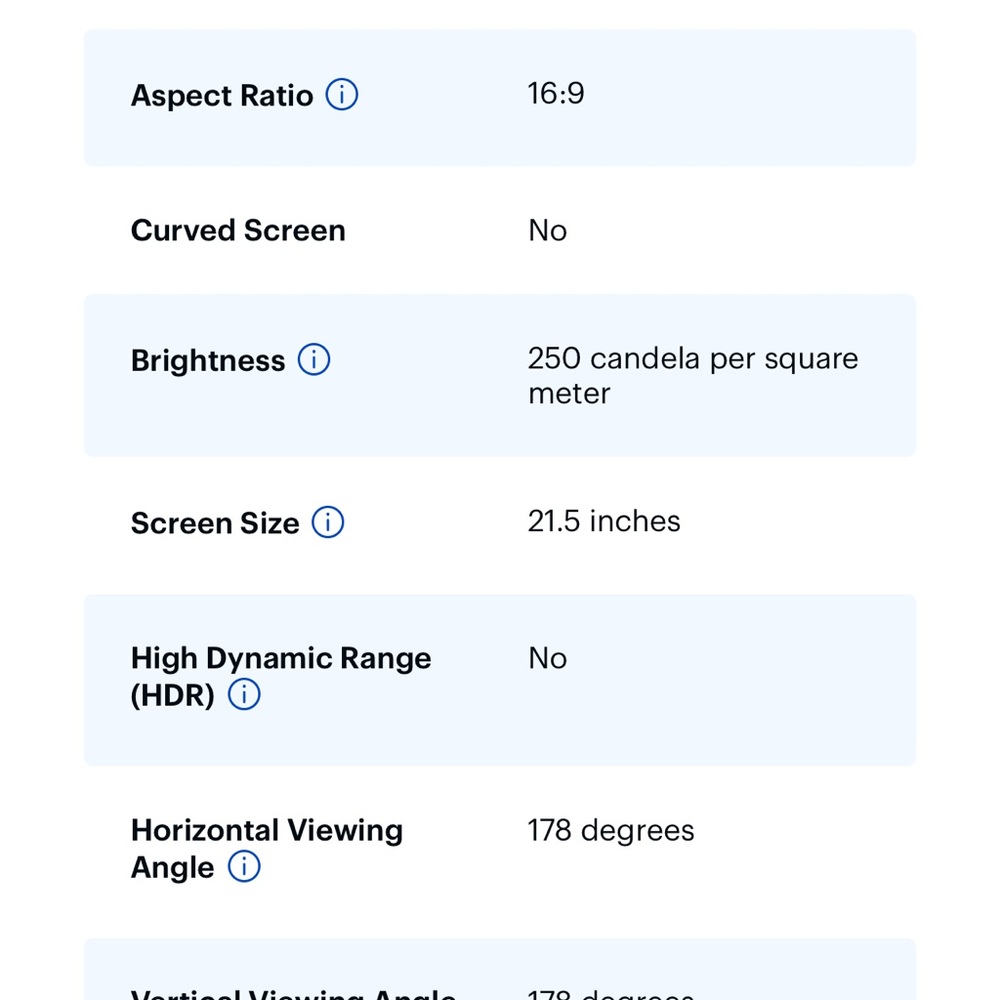Open the Aspect Ratio info icon

(x=342, y=95)
